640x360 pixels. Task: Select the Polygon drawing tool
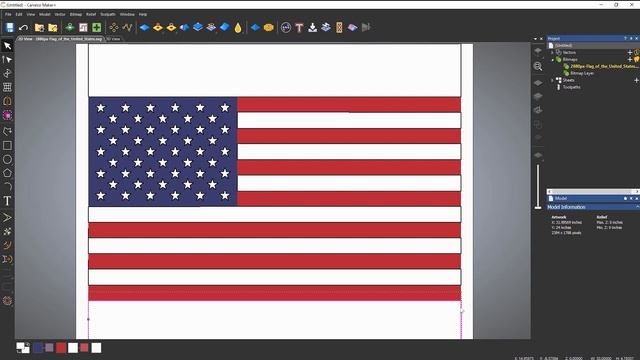[x=7, y=173]
